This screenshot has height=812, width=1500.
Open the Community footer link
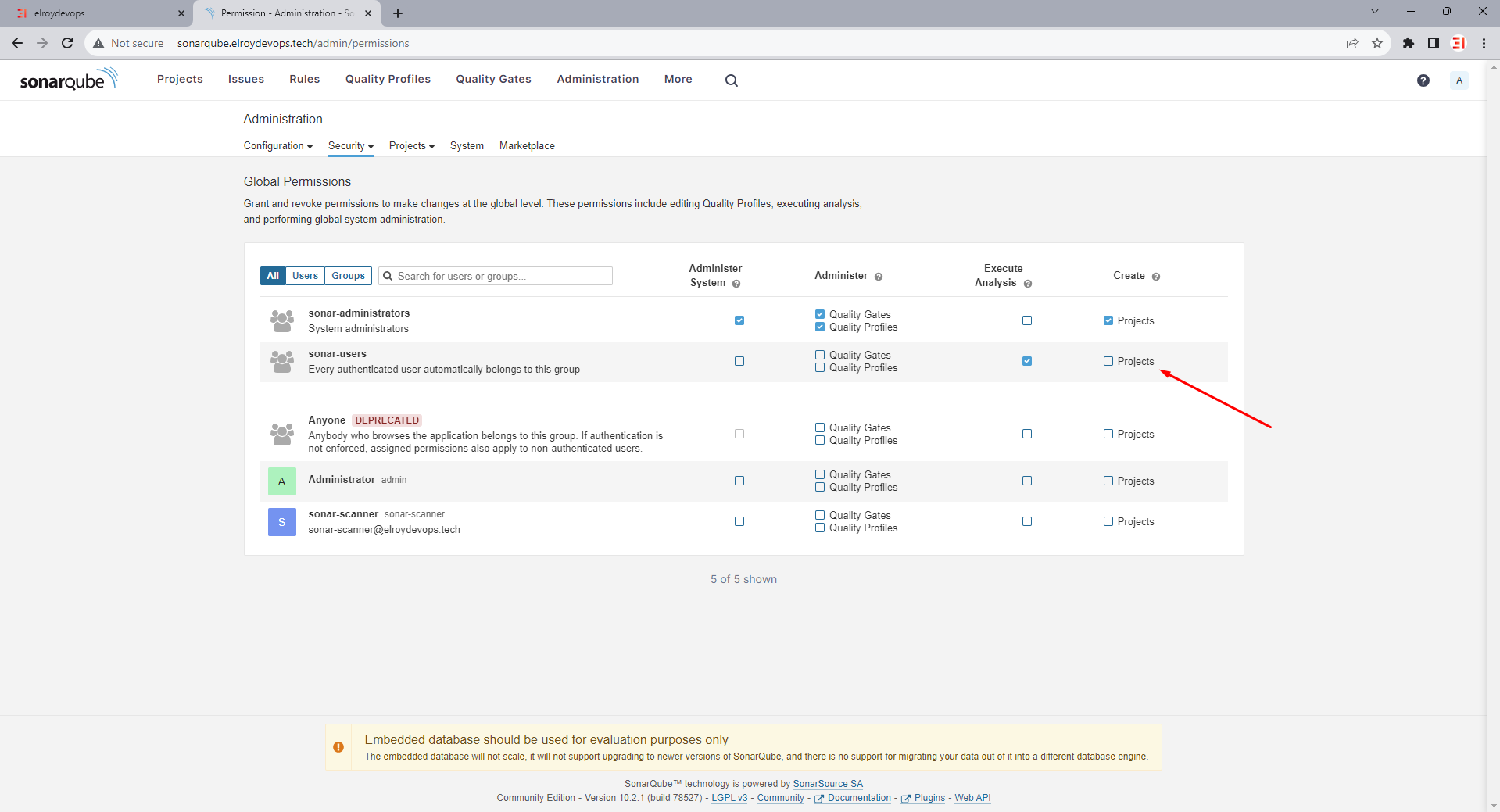click(780, 798)
